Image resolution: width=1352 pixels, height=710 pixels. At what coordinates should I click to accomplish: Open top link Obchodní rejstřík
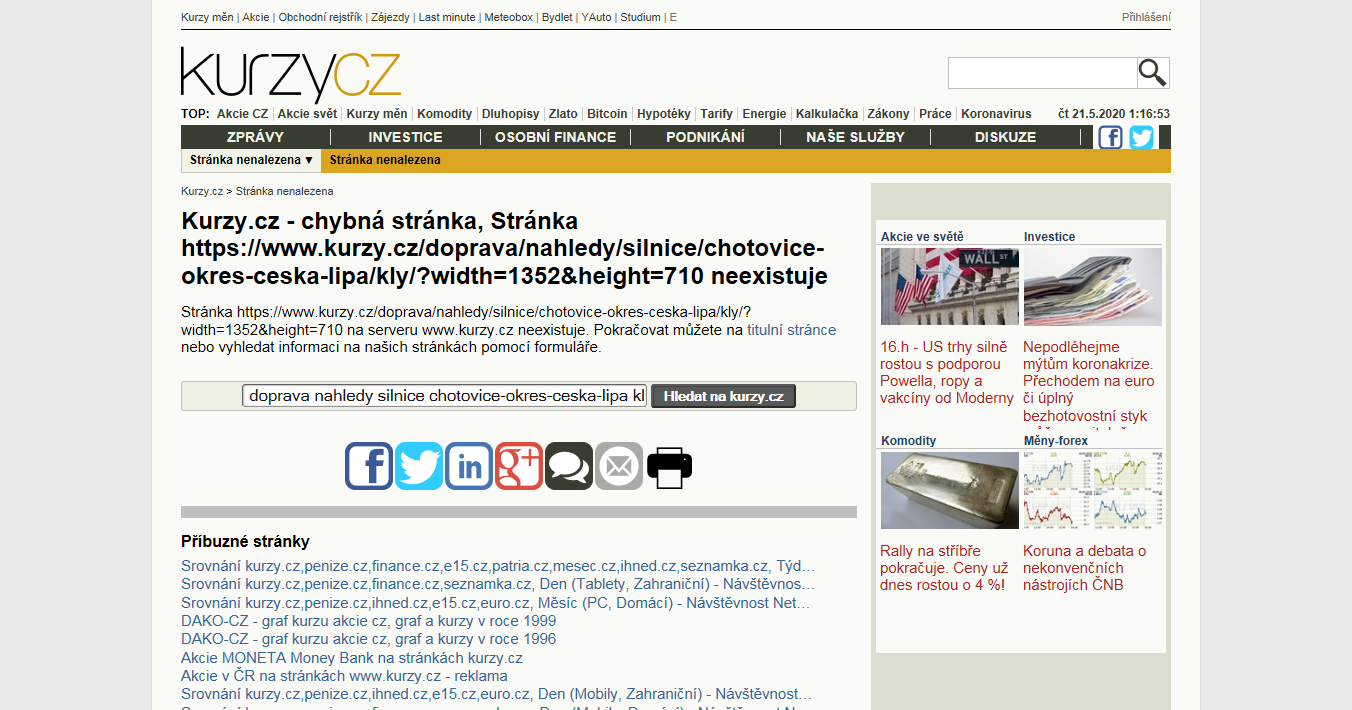click(x=320, y=17)
